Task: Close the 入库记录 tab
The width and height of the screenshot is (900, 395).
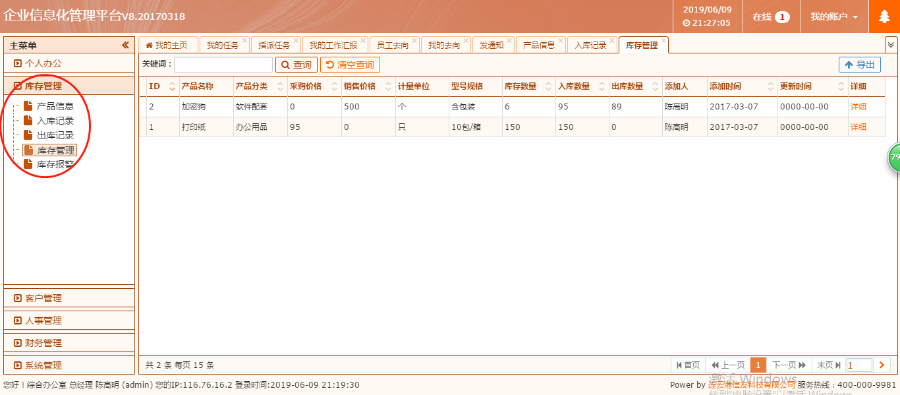Action: point(612,41)
